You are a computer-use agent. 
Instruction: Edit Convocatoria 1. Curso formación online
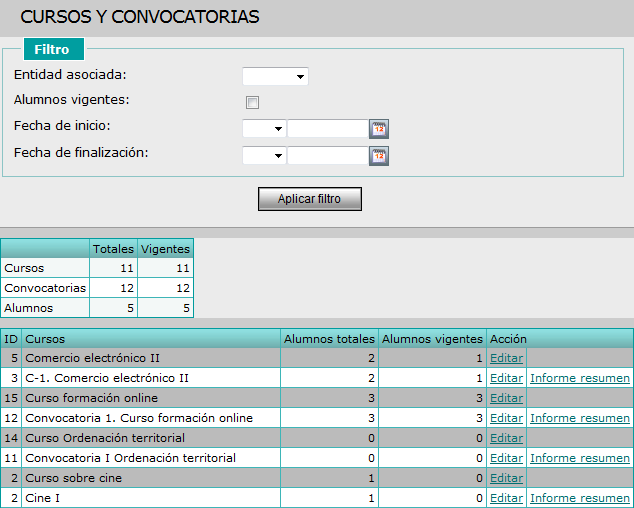506,418
